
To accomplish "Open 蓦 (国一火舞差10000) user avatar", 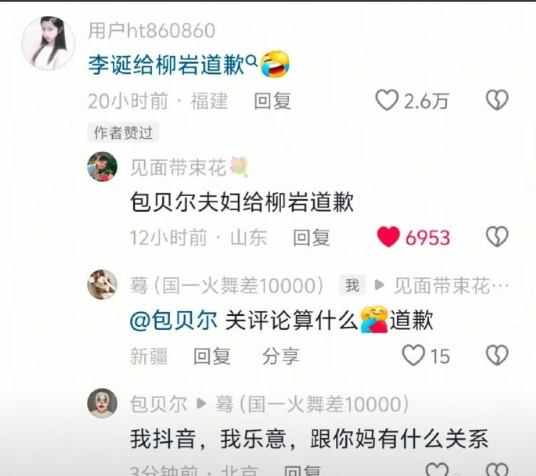I will click(x=102, y=285).
